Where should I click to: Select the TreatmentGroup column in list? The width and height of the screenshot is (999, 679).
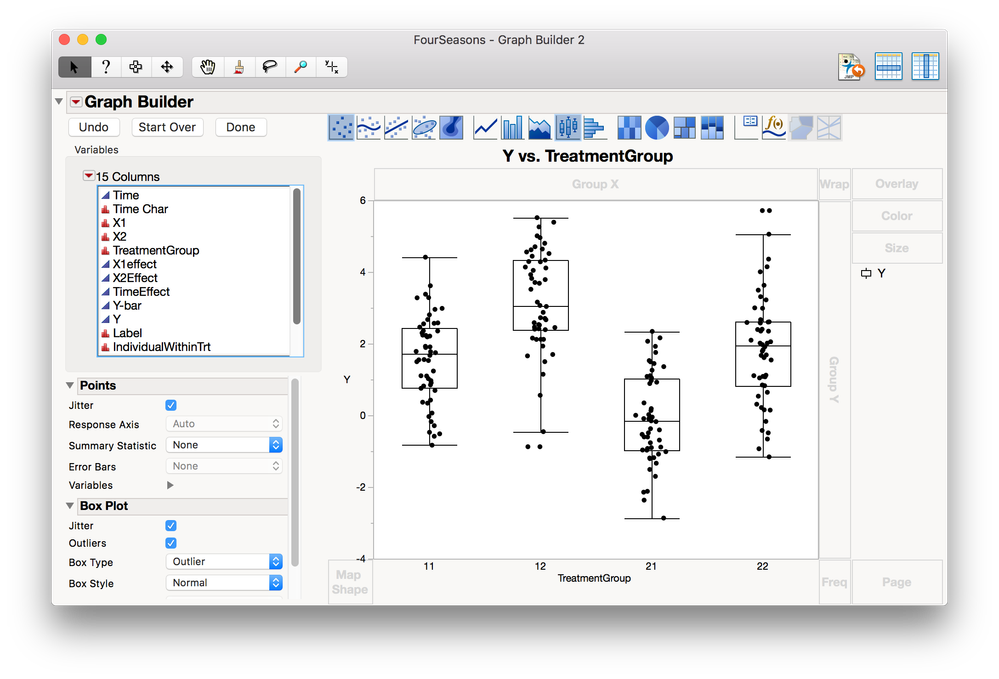194,250
